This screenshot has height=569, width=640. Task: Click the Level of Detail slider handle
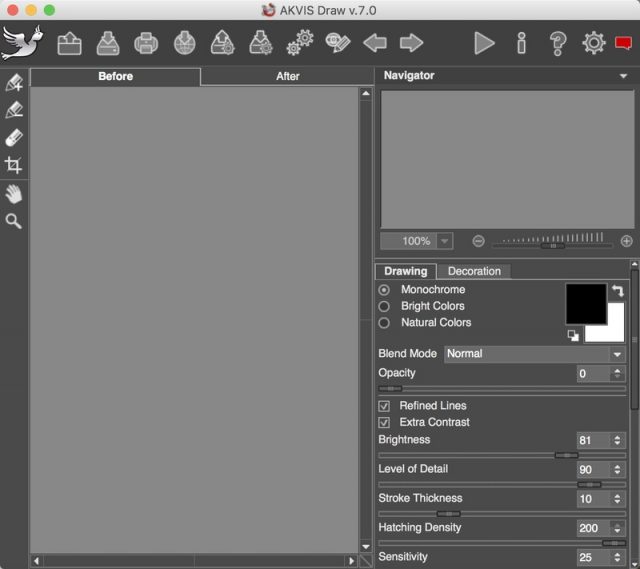589,485
